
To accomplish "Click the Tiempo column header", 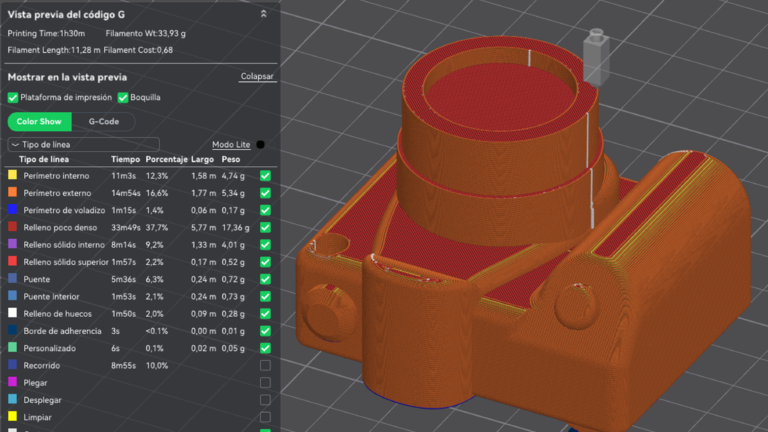I will pos(125,159).
